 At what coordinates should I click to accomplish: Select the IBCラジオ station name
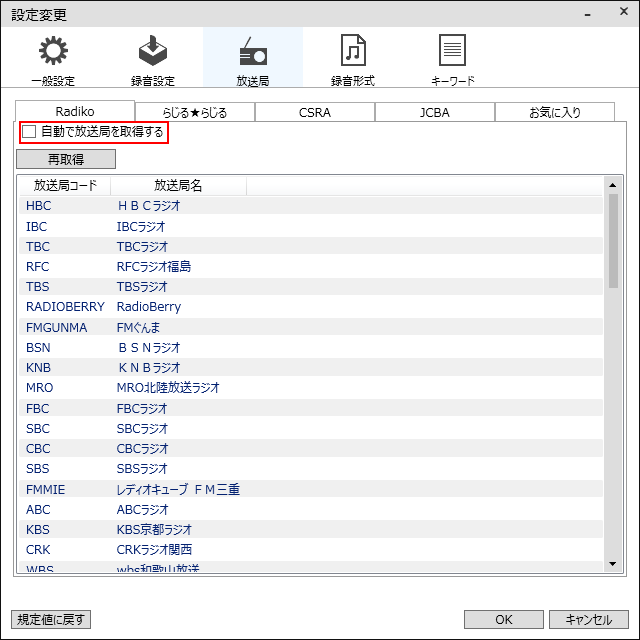(x=141, y=227)
